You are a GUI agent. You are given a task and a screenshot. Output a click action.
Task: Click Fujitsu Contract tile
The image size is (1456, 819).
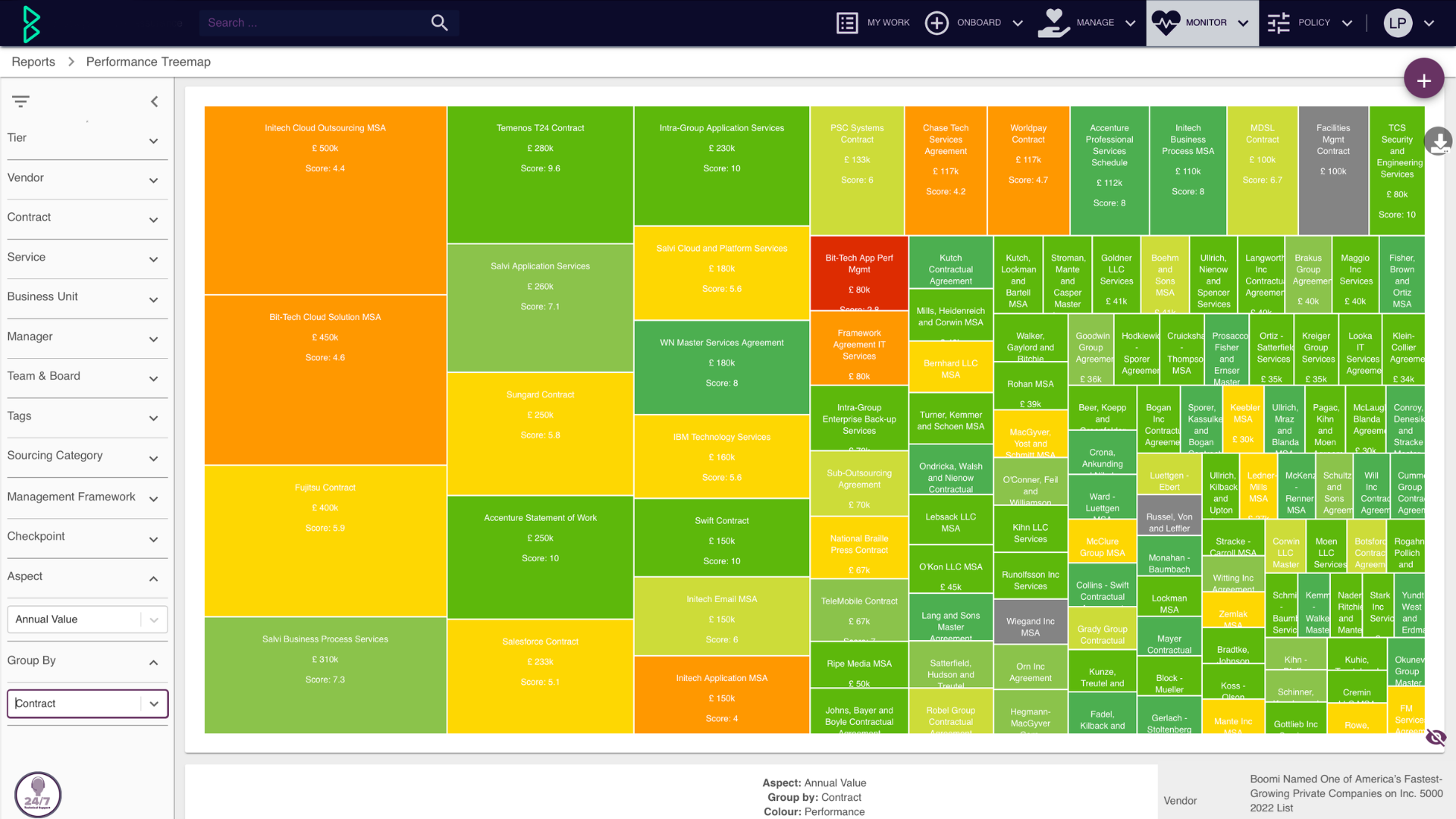click(x=325, y=541)
